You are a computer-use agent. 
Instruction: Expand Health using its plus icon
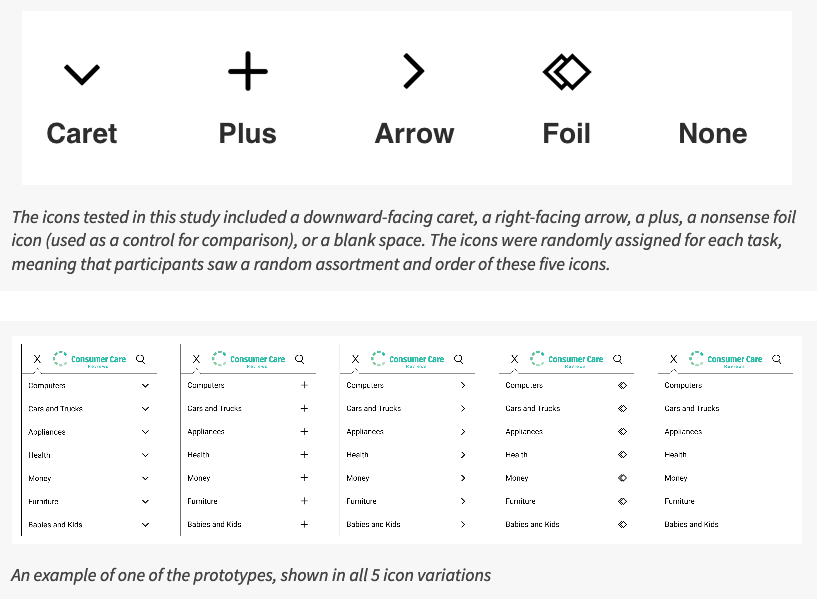tap(304, 455)
